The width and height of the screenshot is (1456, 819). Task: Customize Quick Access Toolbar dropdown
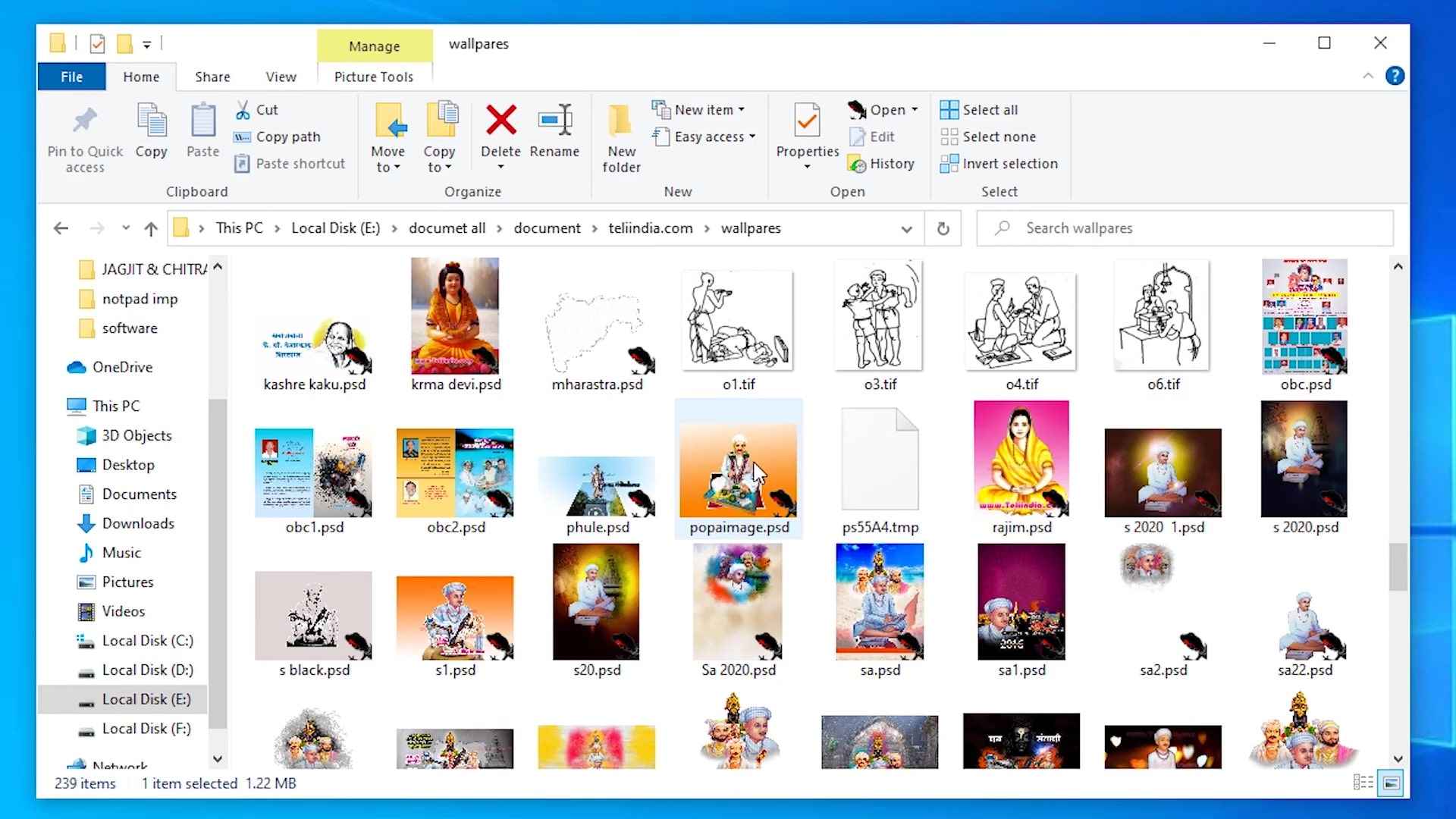pos(147,45)
